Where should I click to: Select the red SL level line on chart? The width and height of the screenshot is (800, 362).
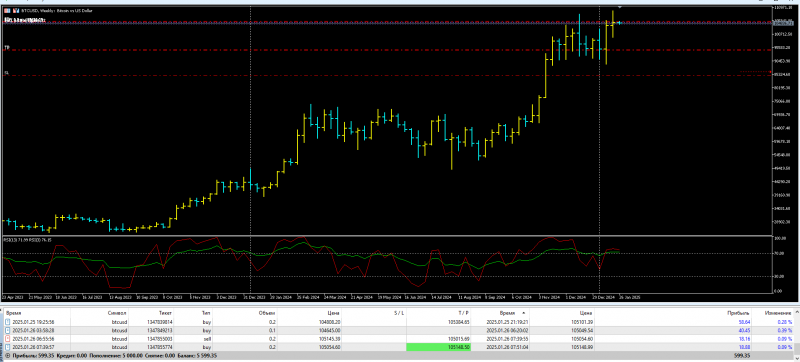388,75
